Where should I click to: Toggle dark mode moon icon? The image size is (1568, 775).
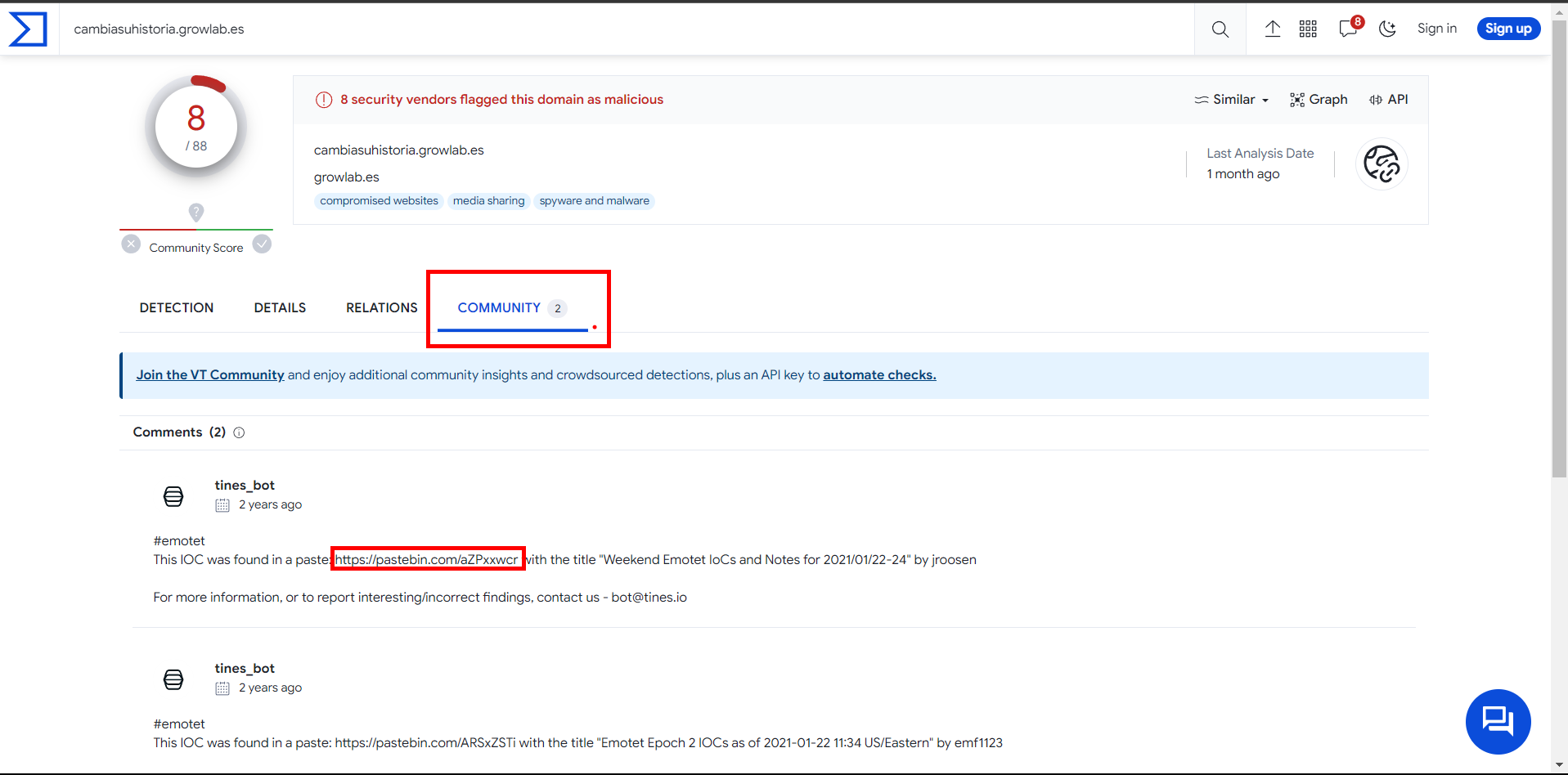(1387, 29)
